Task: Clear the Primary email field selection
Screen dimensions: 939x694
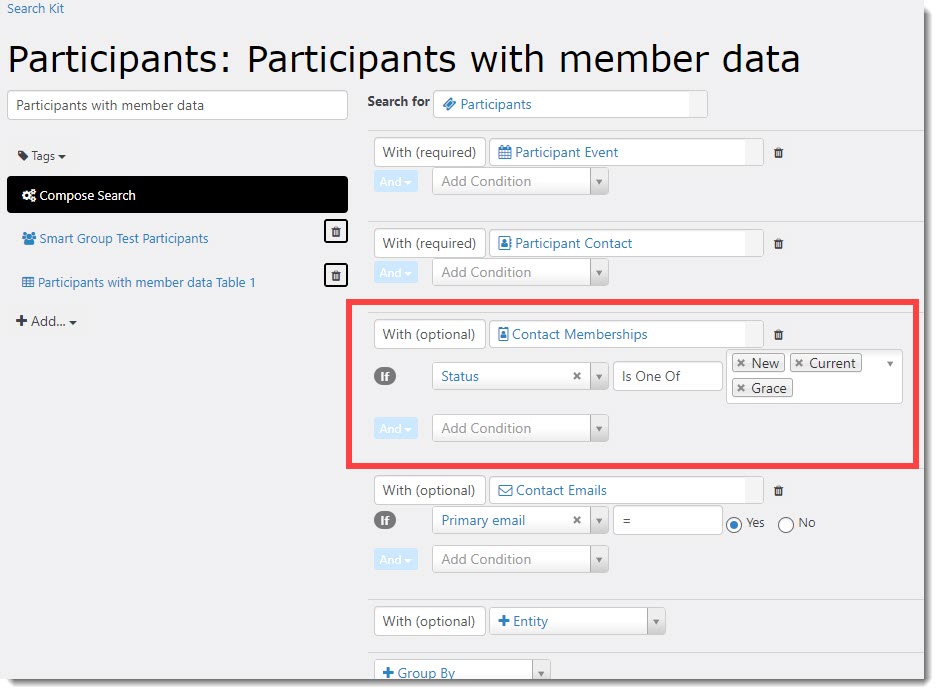Action: (x=577, y=520)
